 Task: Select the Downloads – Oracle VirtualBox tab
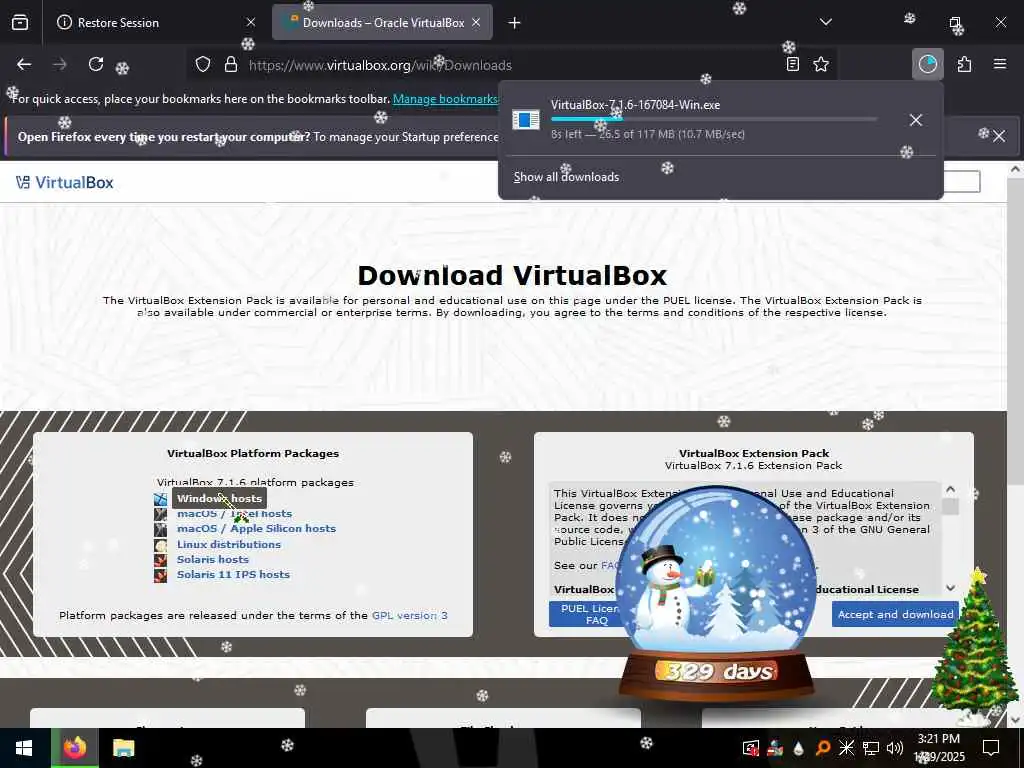[382, 23]
